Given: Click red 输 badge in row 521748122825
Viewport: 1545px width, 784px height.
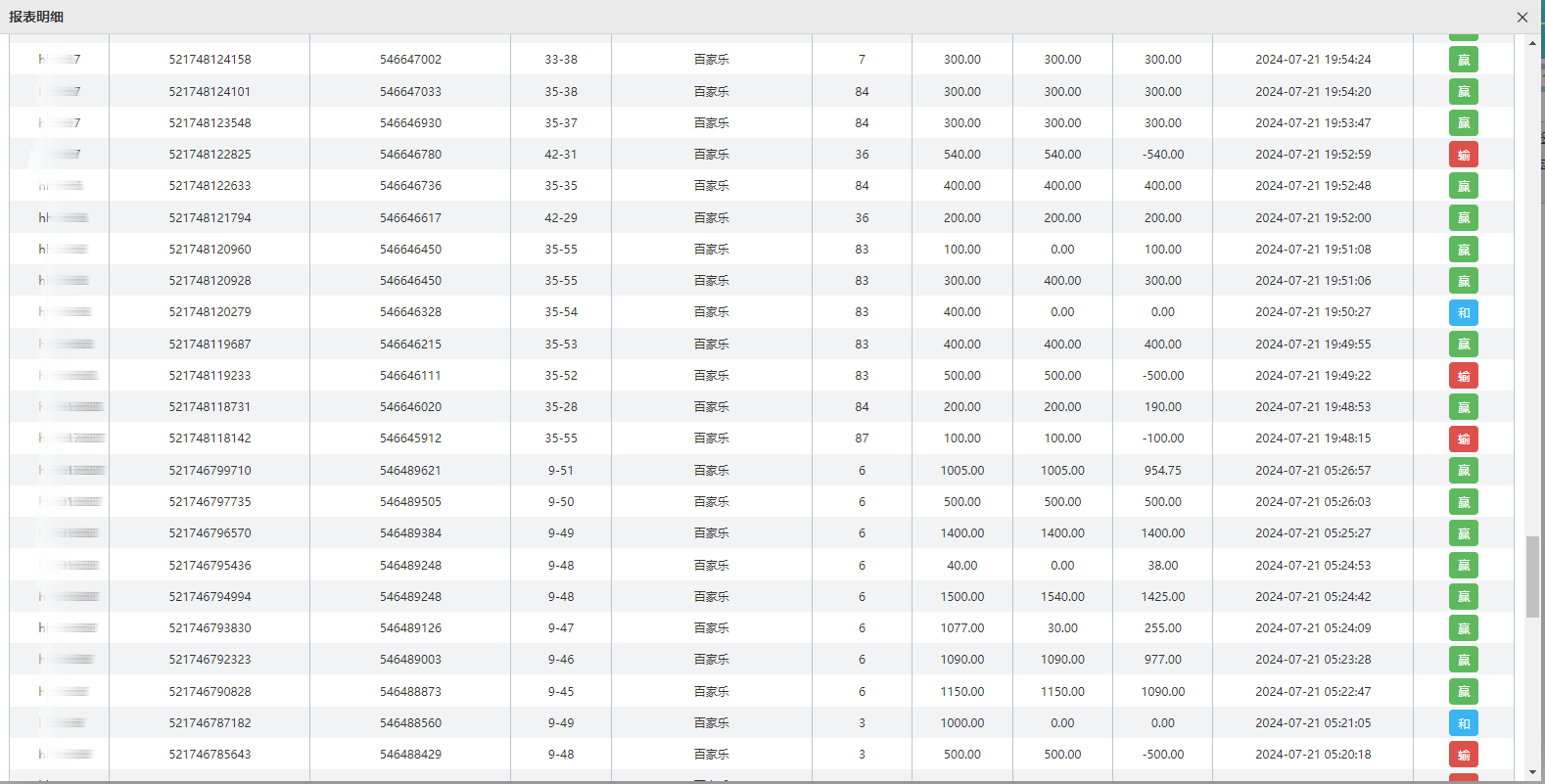Looking at the screenshot, I should point(1463,155).
